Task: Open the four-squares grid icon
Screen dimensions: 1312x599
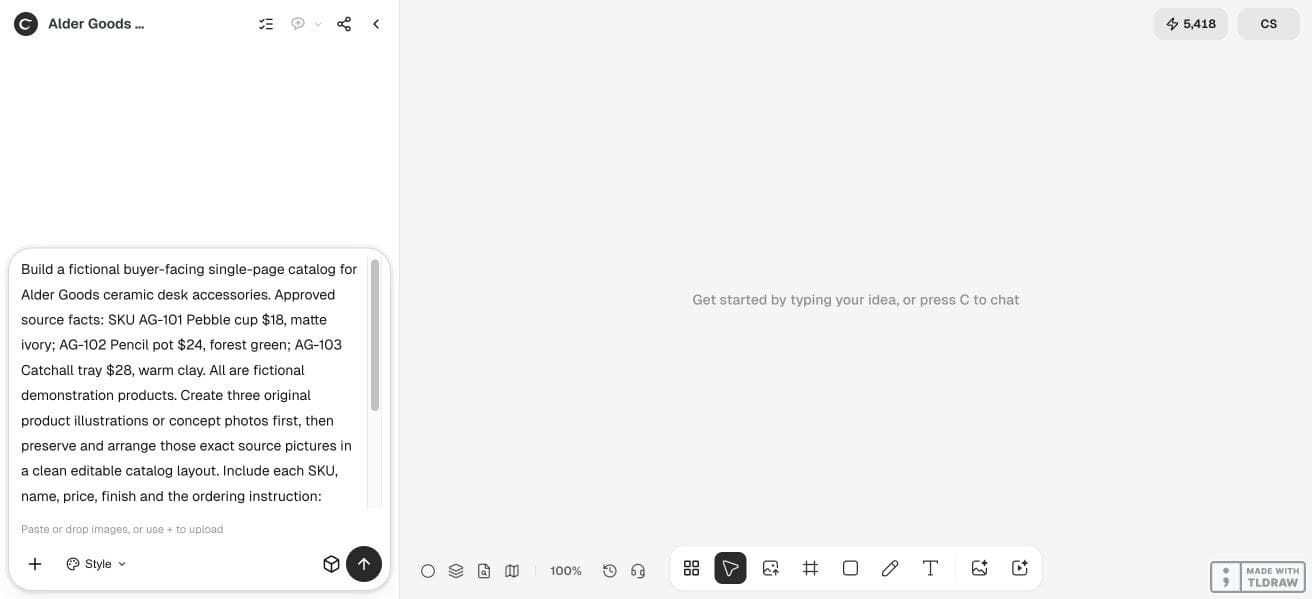Action: click(691, 568)
